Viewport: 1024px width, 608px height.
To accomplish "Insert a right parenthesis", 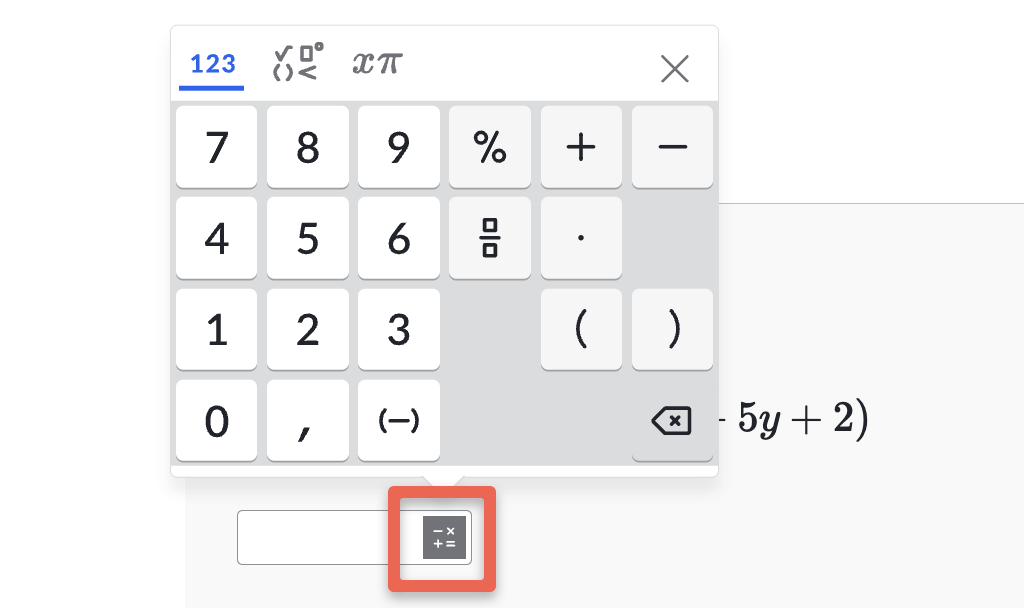I will coord(672,329).
